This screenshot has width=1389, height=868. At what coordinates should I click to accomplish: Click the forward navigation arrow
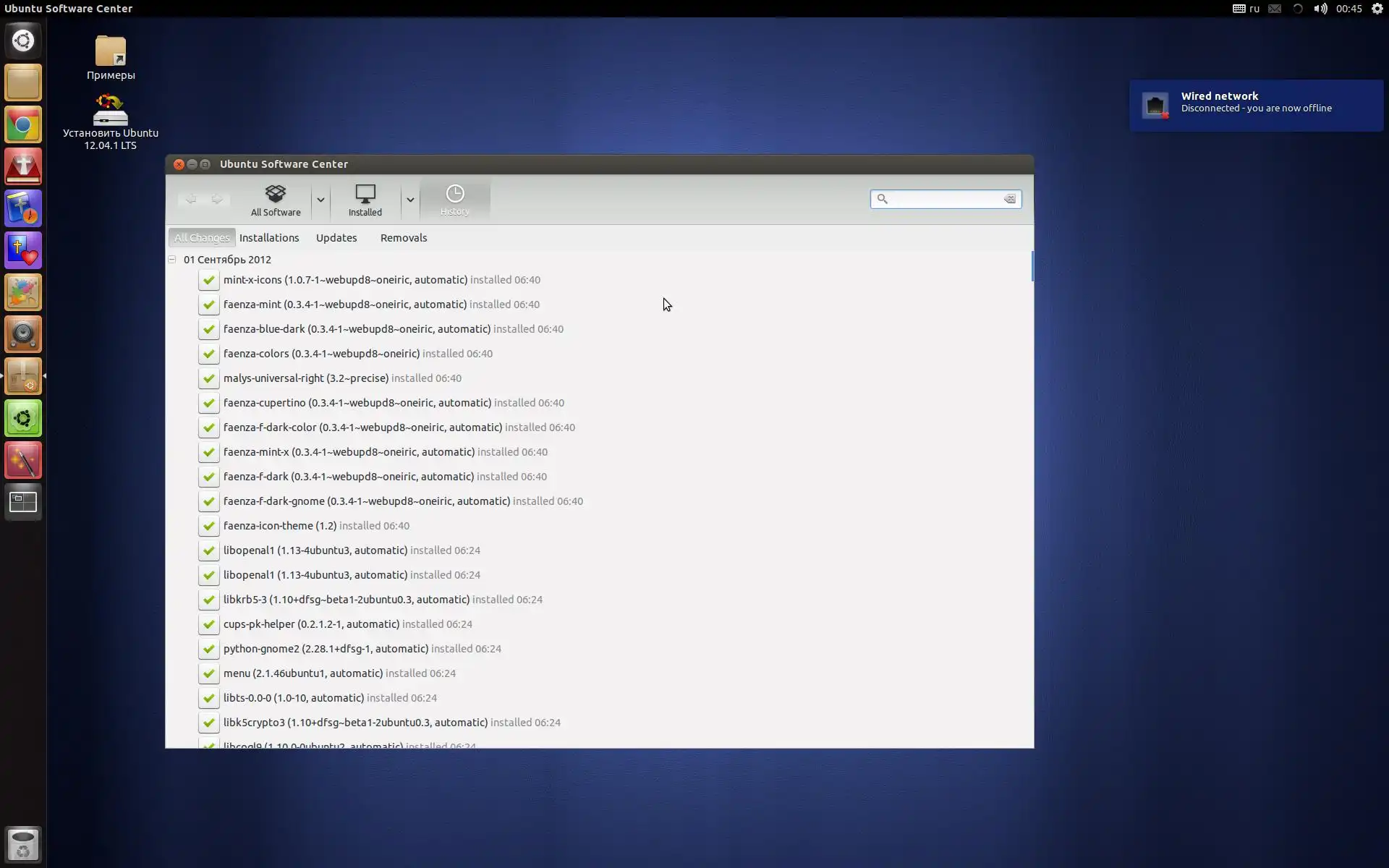coord(217,199)
